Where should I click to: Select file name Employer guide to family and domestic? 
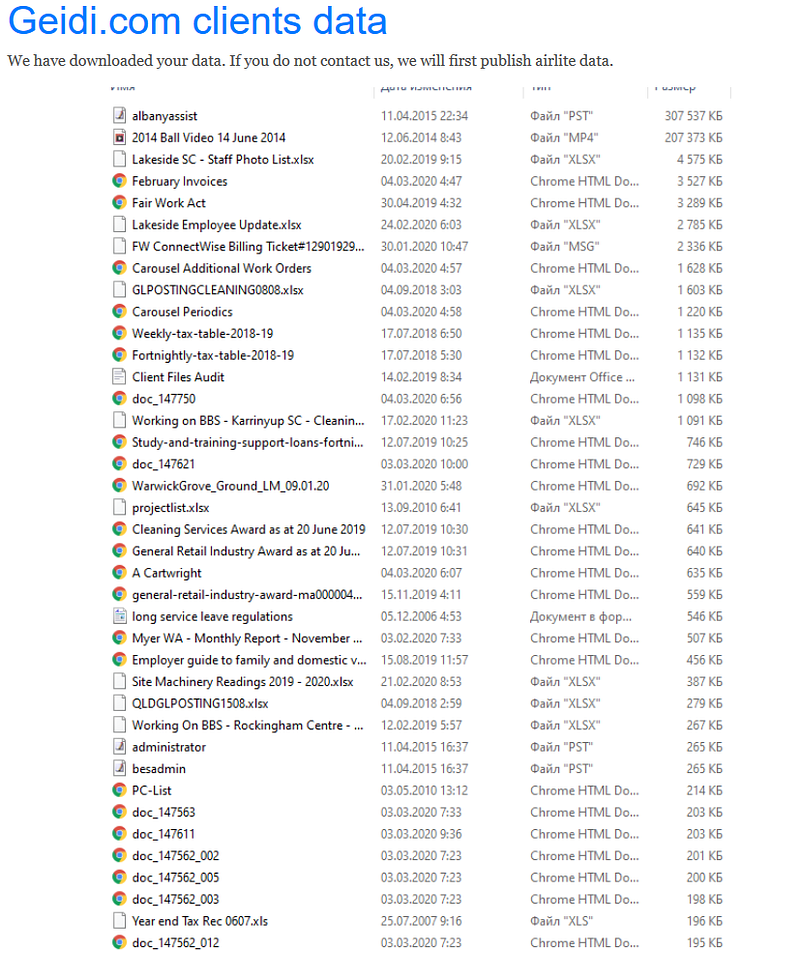pyautogui.click(x=249, y=660)
